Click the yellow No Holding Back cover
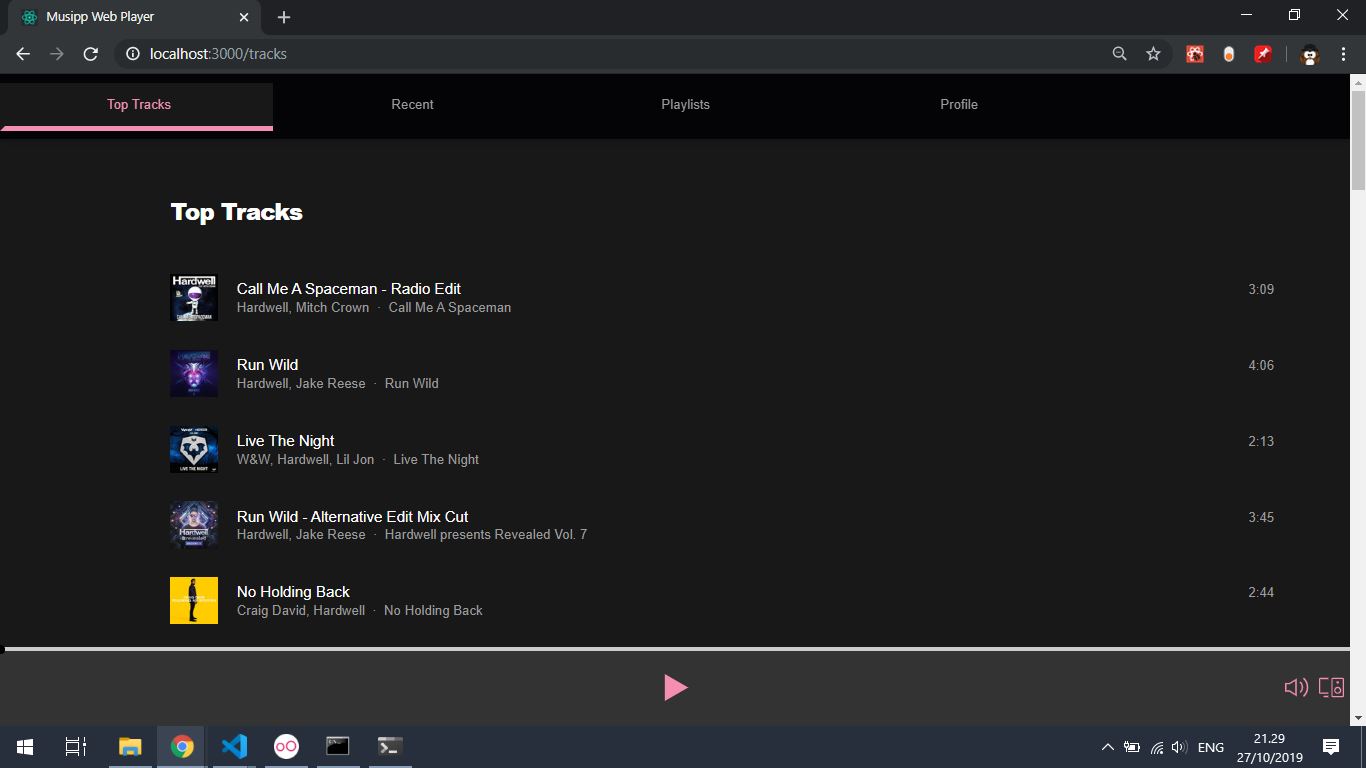This screenshot has height=768, width=1366. (194, 600)
